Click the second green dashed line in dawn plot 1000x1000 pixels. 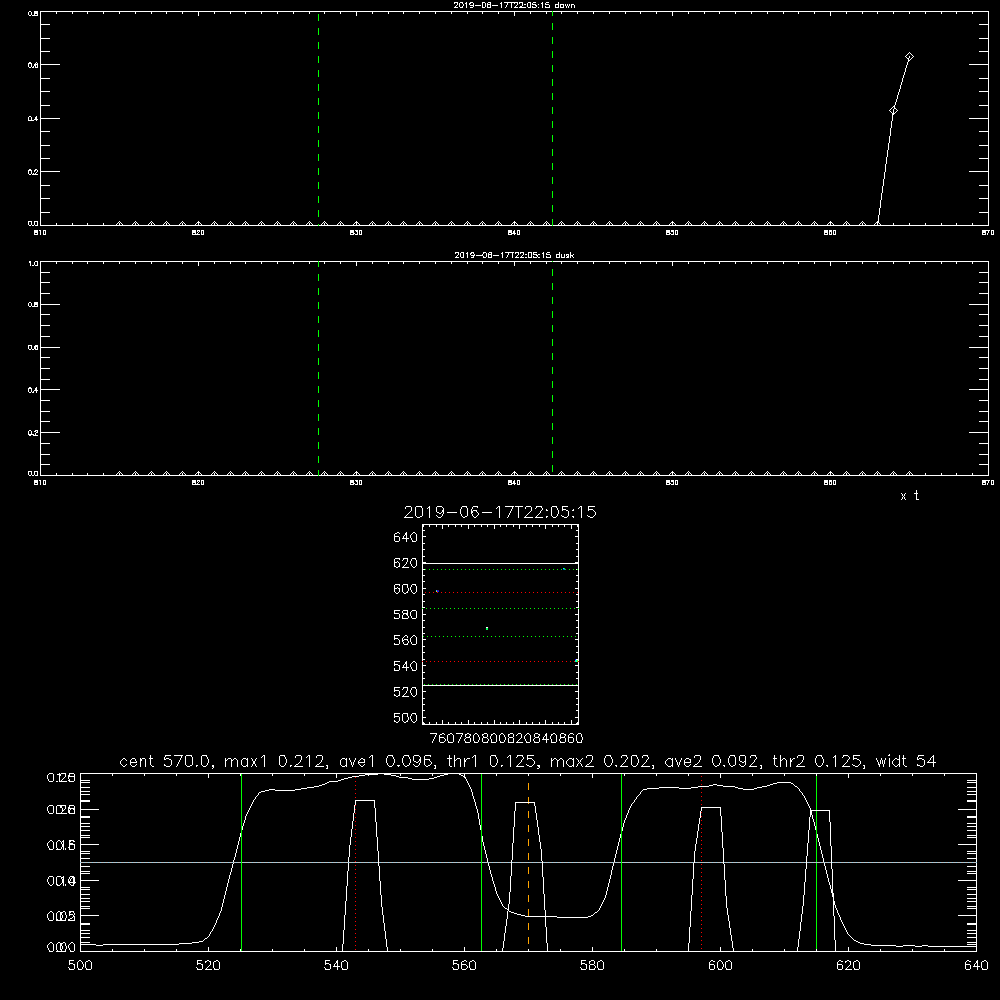tap(552, 119)
